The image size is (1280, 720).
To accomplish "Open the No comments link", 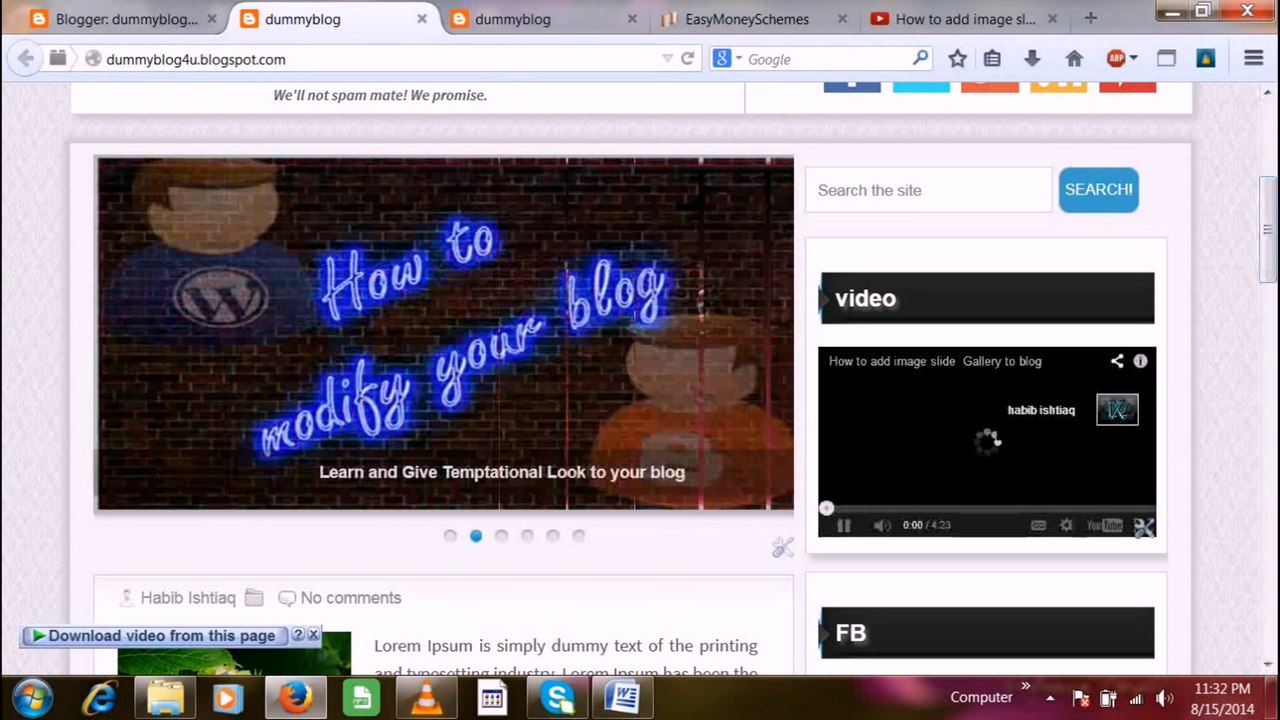I will (x=351, y=598).
